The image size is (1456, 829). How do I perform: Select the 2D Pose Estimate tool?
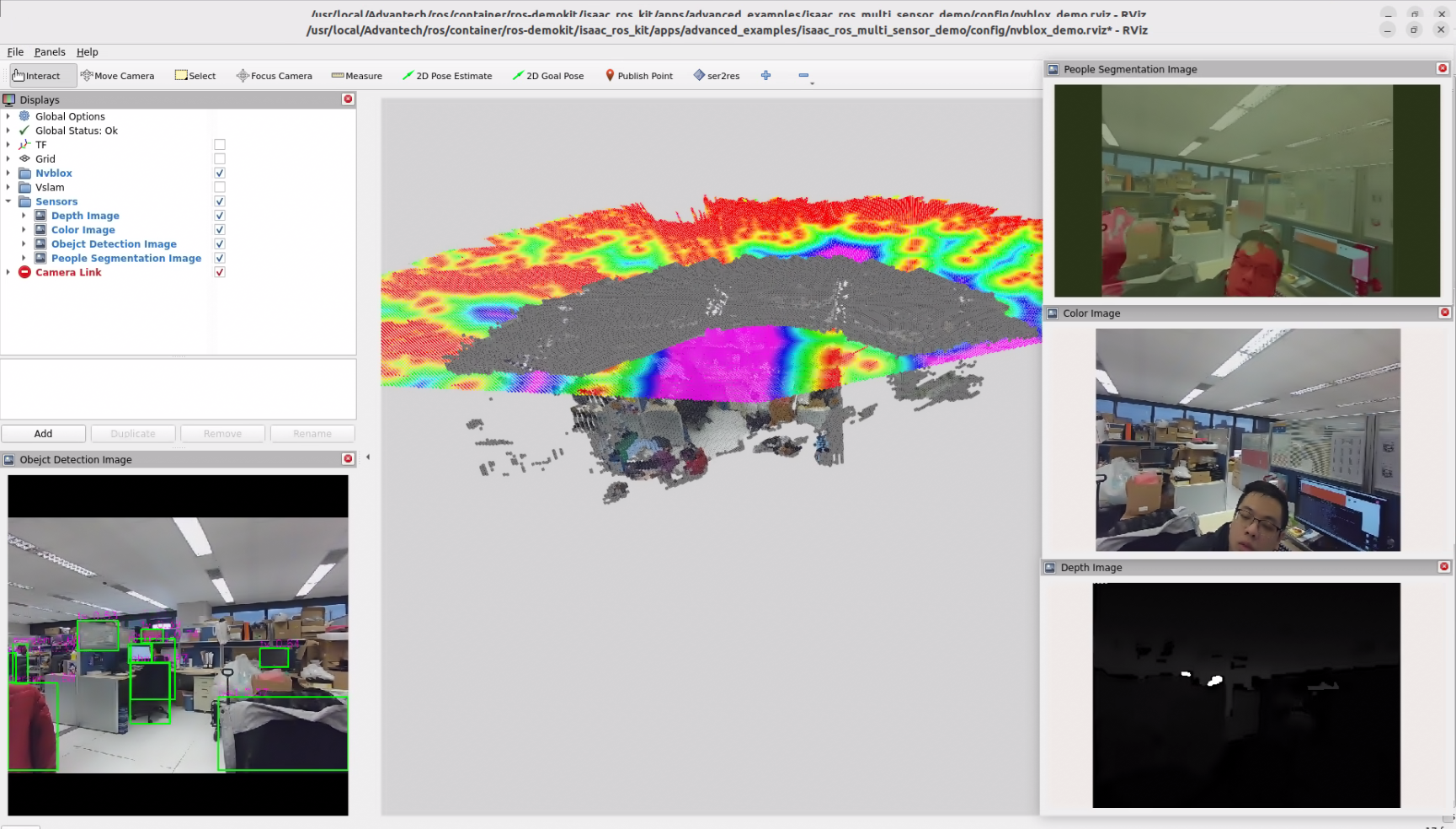(x=446, y=76)
